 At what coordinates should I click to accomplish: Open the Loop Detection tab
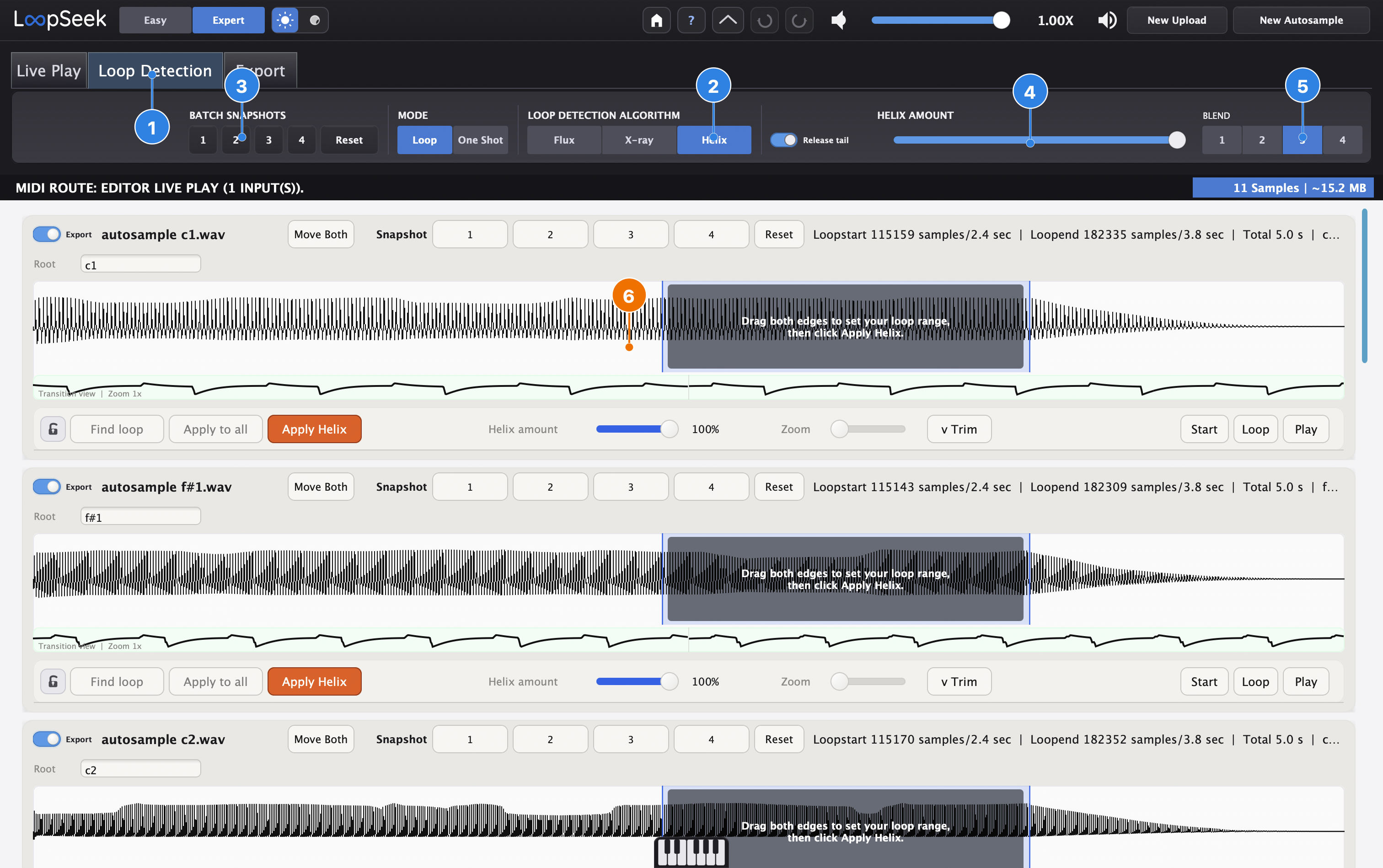tap(155, 70)
